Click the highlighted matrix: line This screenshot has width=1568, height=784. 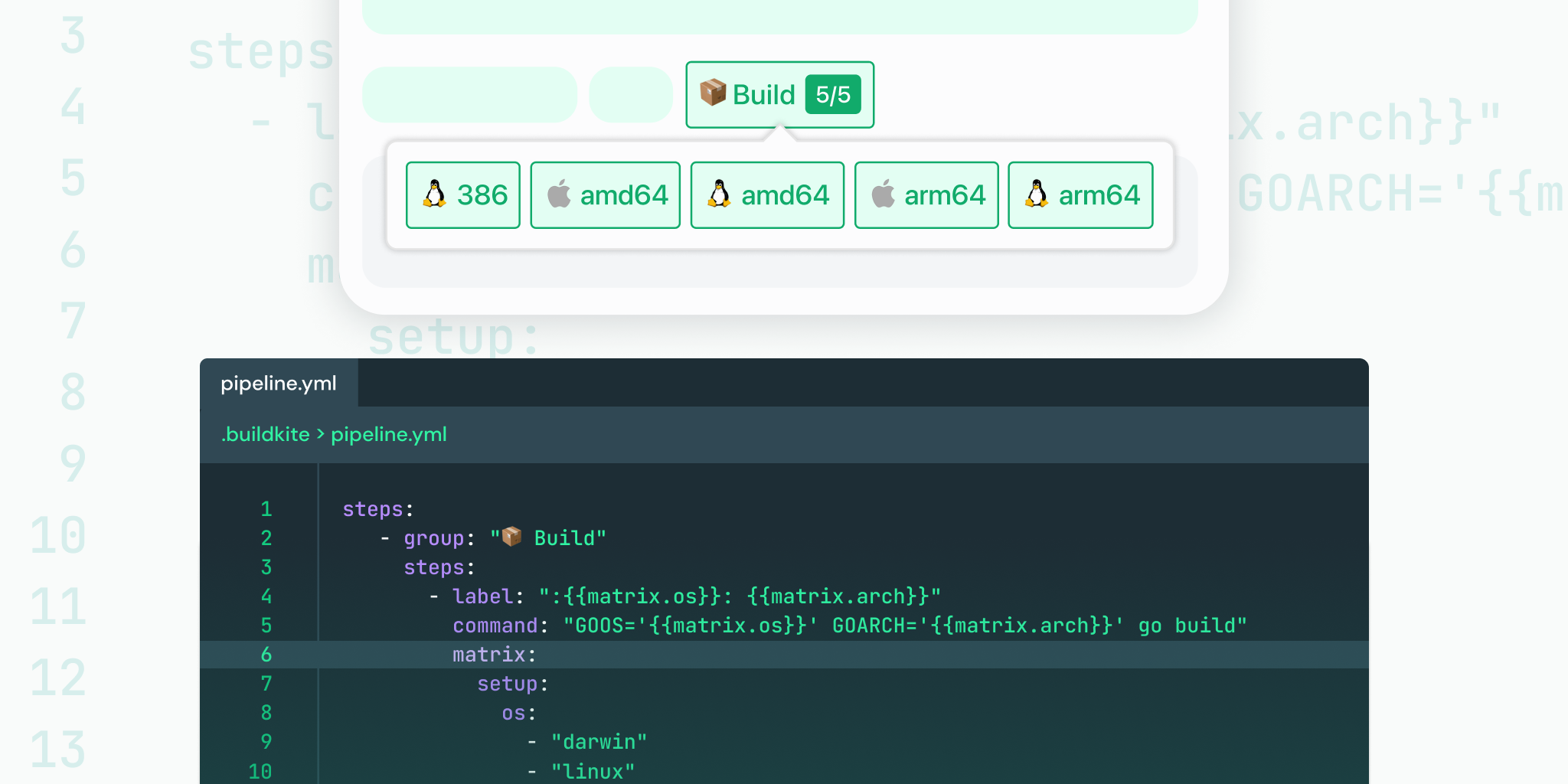point(784,655)
